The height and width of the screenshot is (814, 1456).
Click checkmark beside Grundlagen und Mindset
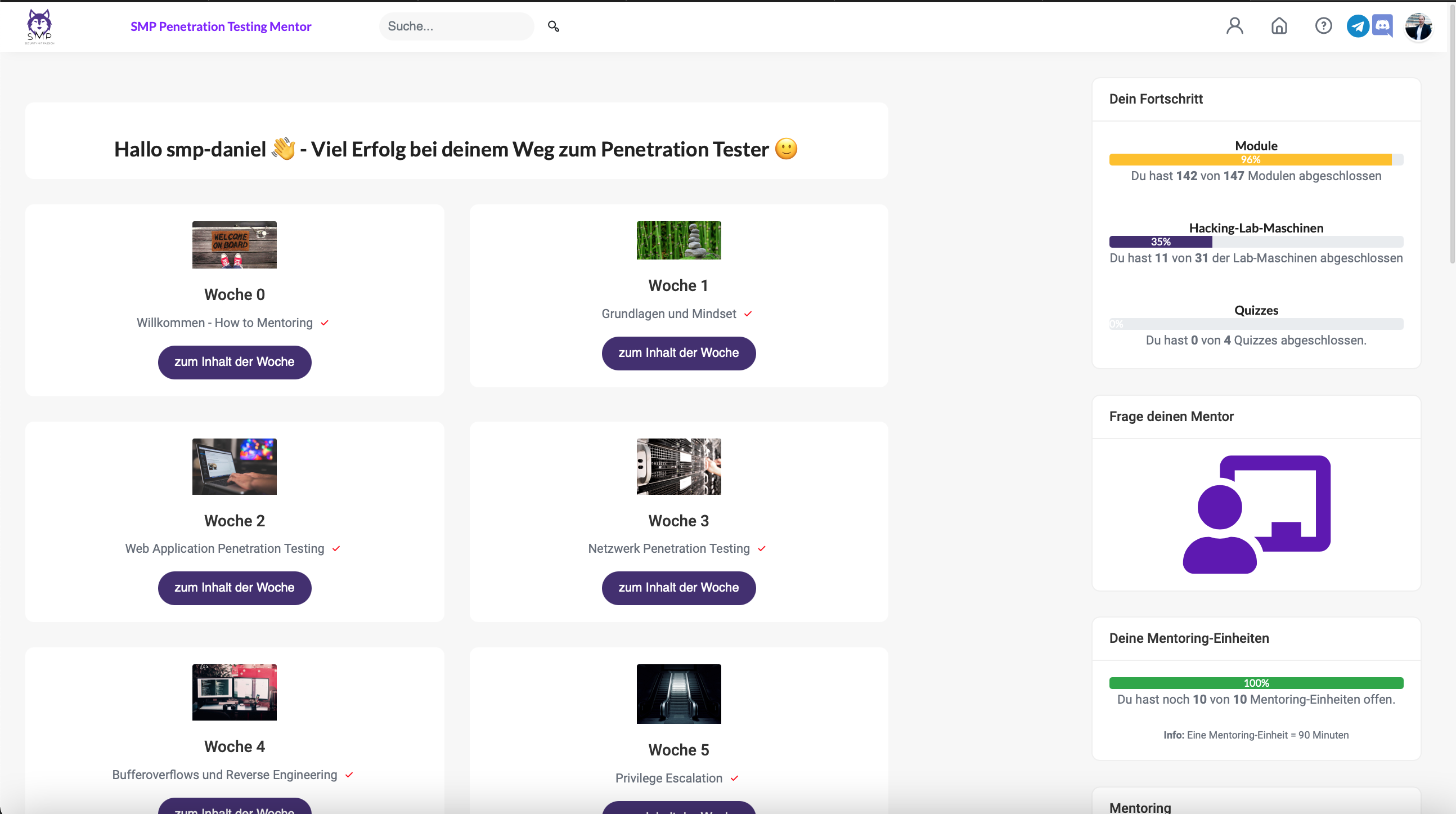(748, 314)
